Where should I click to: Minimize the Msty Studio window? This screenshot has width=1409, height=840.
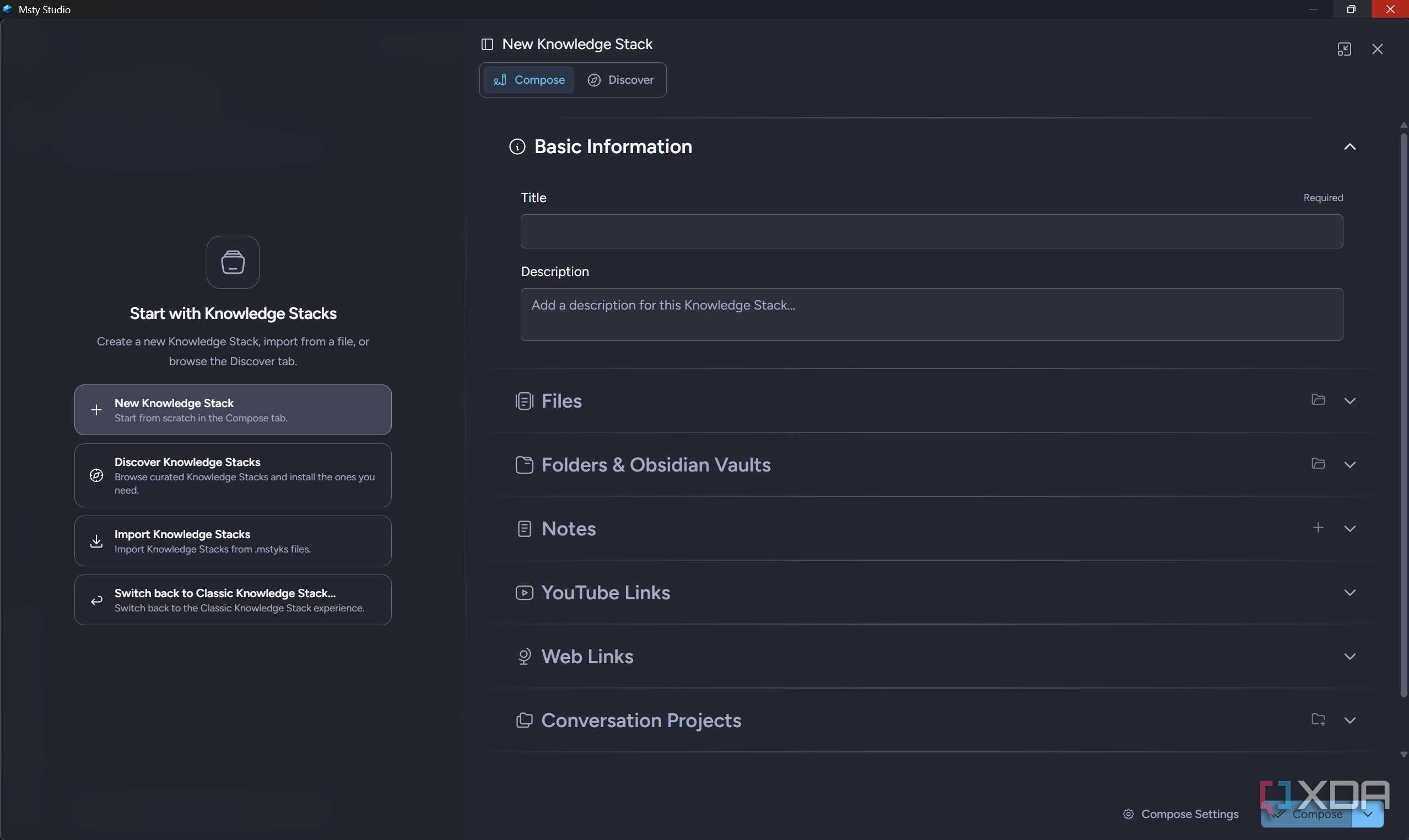[1313, 9]
